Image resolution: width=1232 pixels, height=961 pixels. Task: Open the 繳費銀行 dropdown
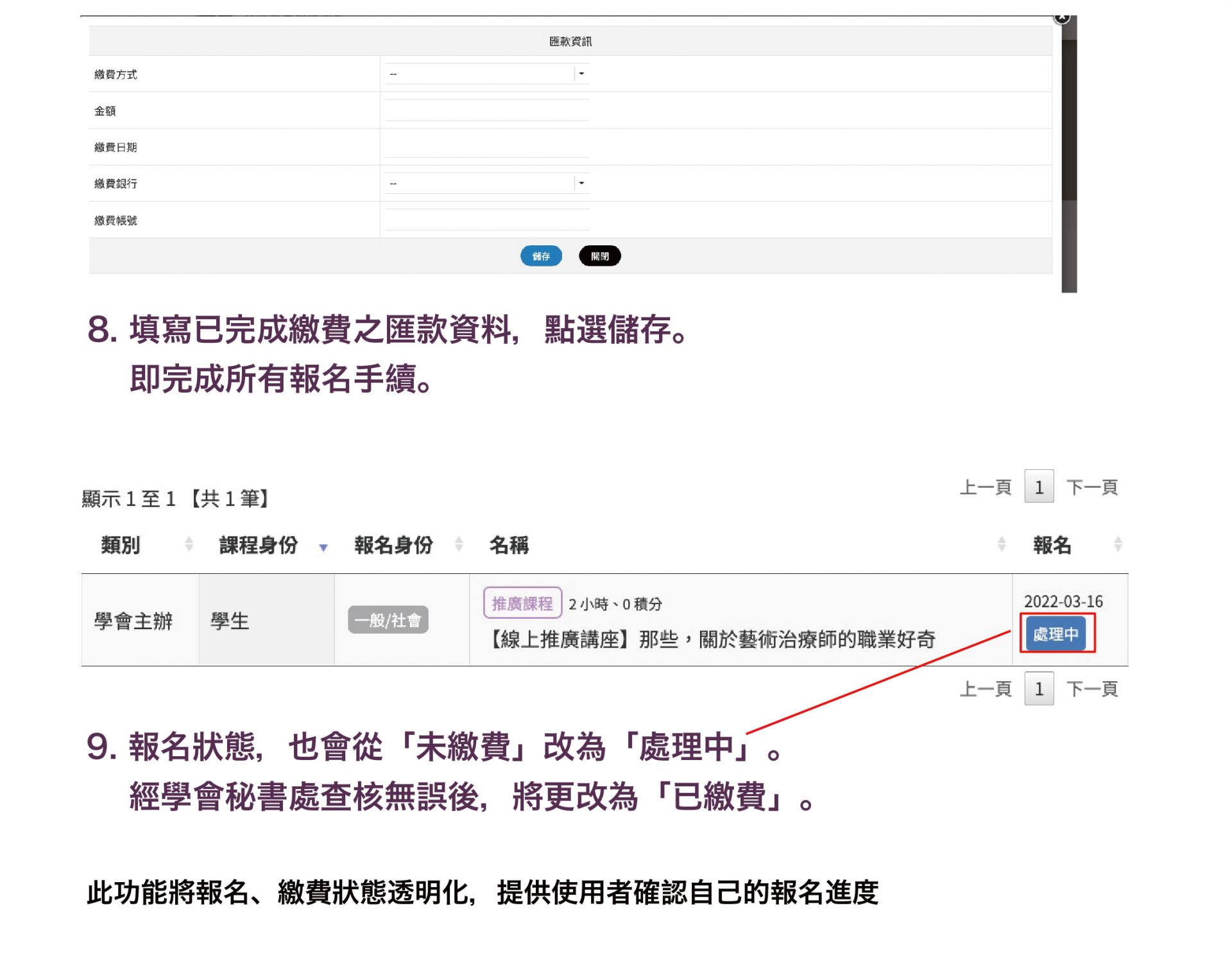[487, 184]
